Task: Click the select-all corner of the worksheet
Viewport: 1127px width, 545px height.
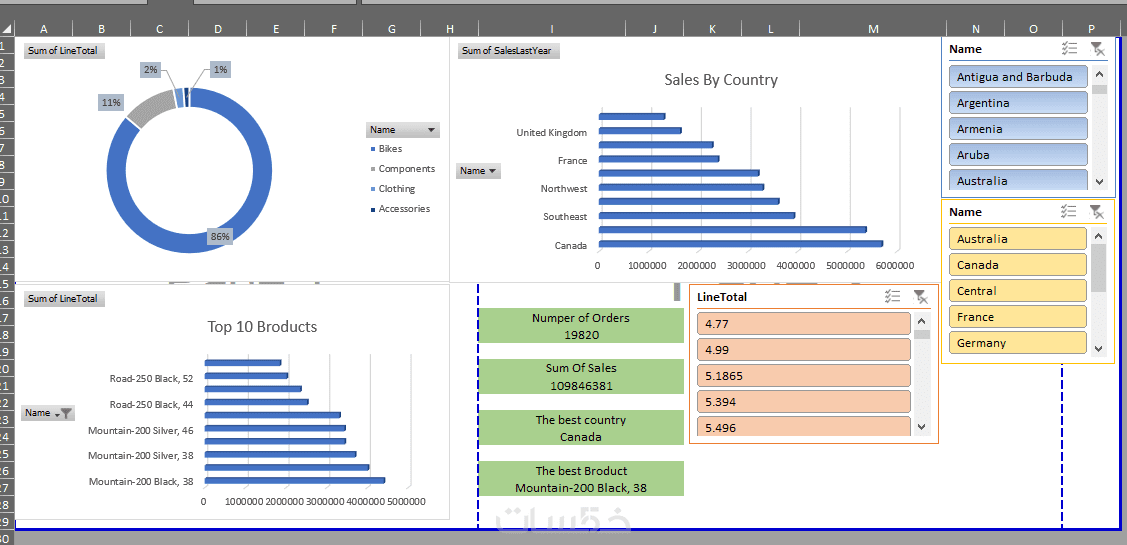Action: 7,29
